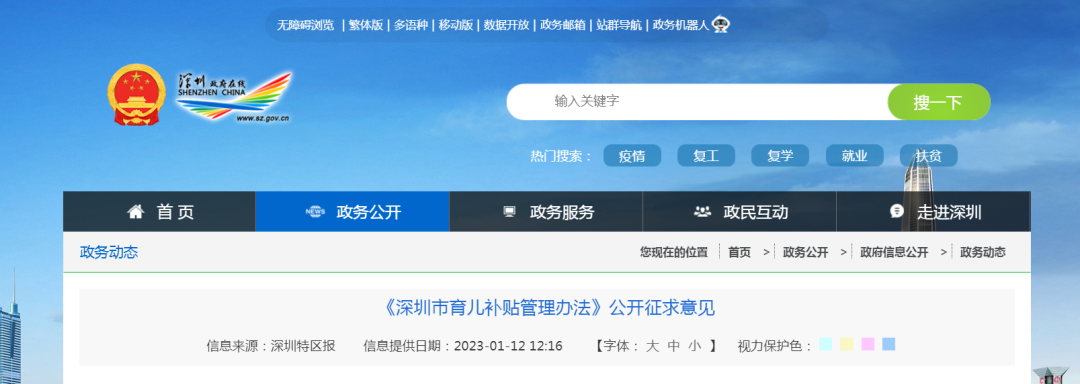This screenshot has width=1080, height=384.
Task: Choose the light blue eye-protection color
Action: pyautogui.click(x=889, y=344)
